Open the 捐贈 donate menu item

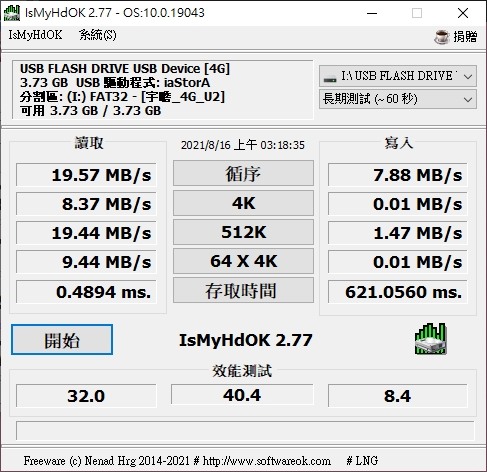[465, 36]
